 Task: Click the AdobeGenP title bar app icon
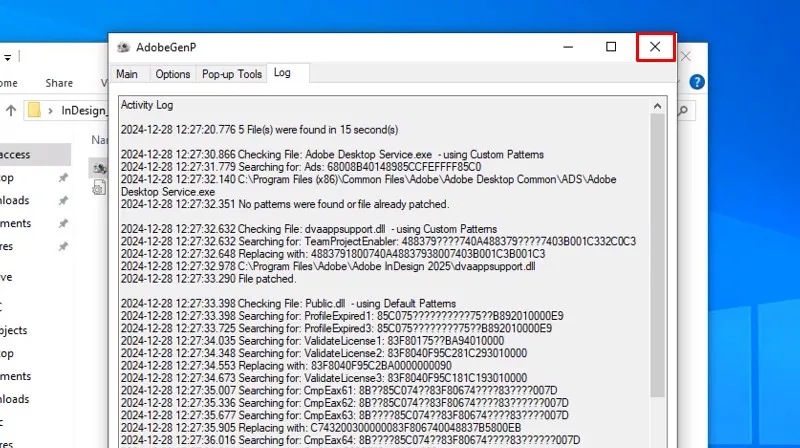click(123, 47)
